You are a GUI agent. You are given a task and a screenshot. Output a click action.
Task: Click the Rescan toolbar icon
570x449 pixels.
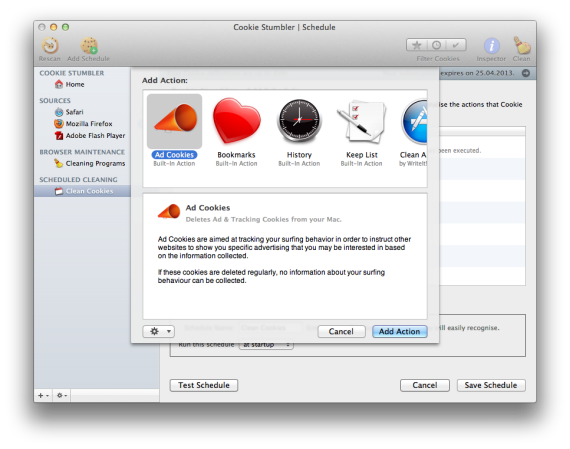coord(50,46)
